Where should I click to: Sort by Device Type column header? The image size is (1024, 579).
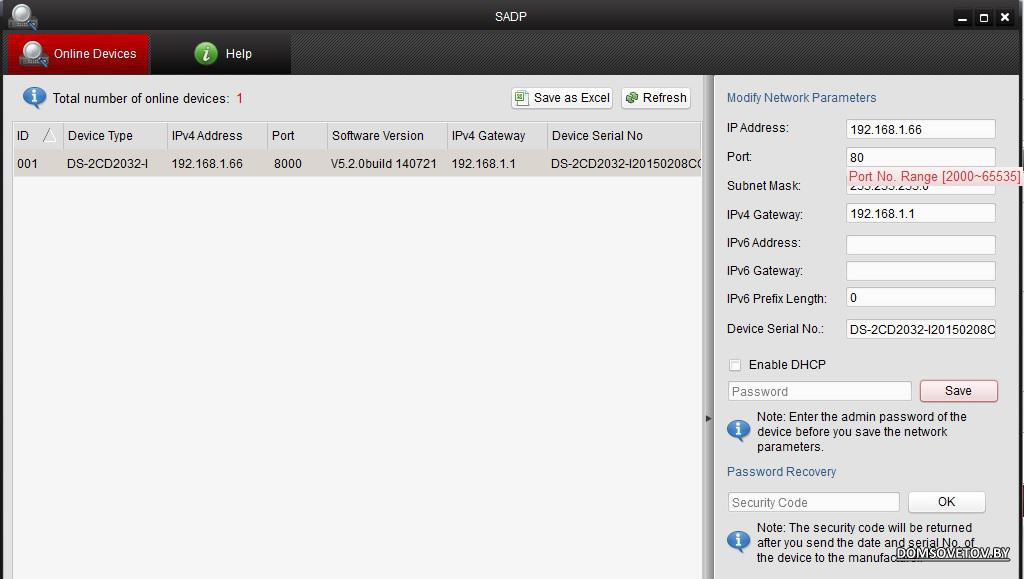(x=115, y=136)
